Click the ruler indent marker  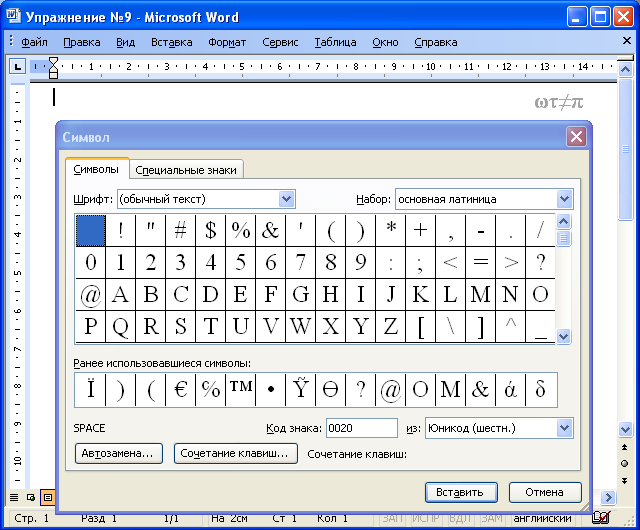(x=53, y=68)
